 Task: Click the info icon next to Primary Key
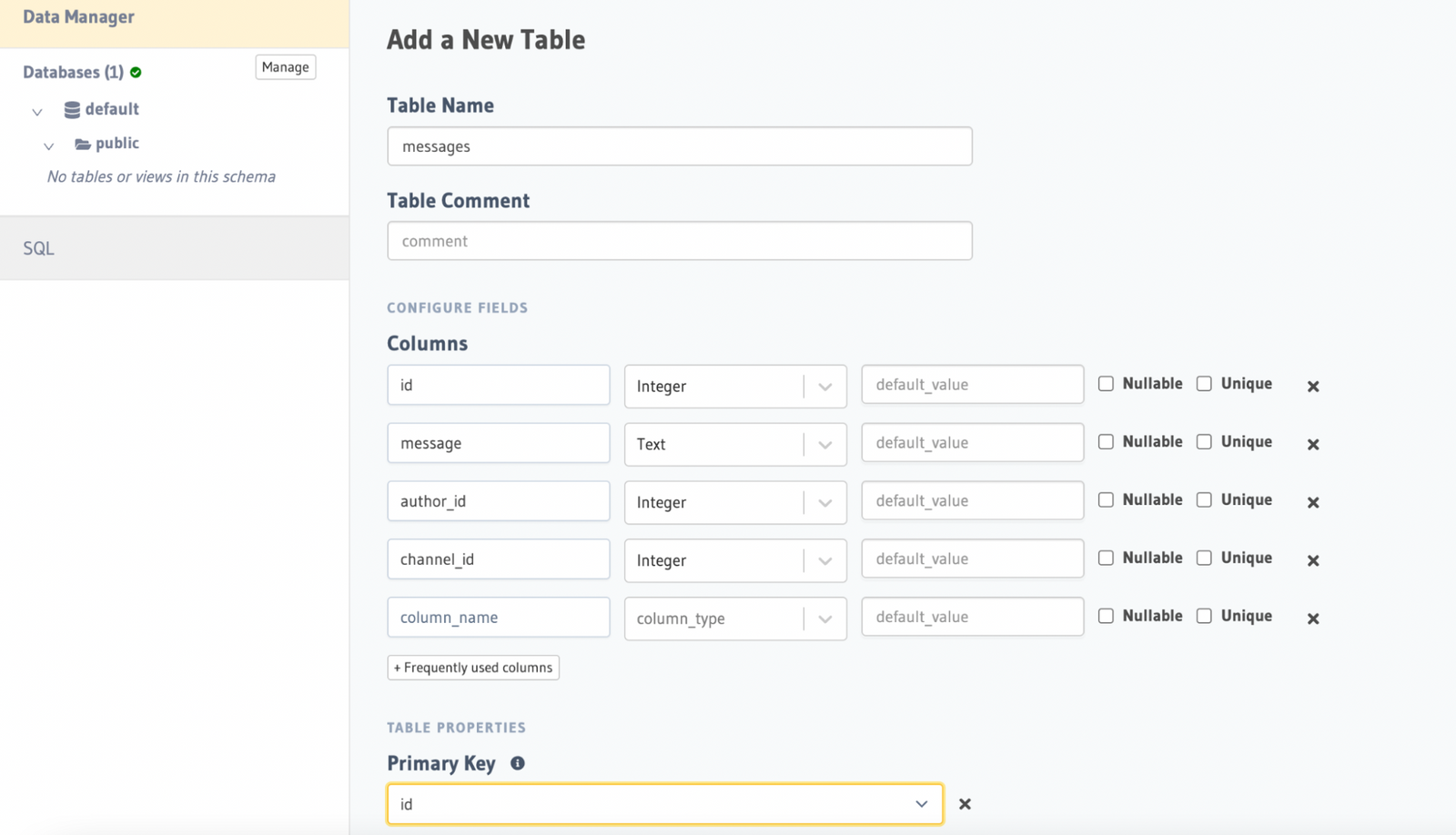(517, 763)
